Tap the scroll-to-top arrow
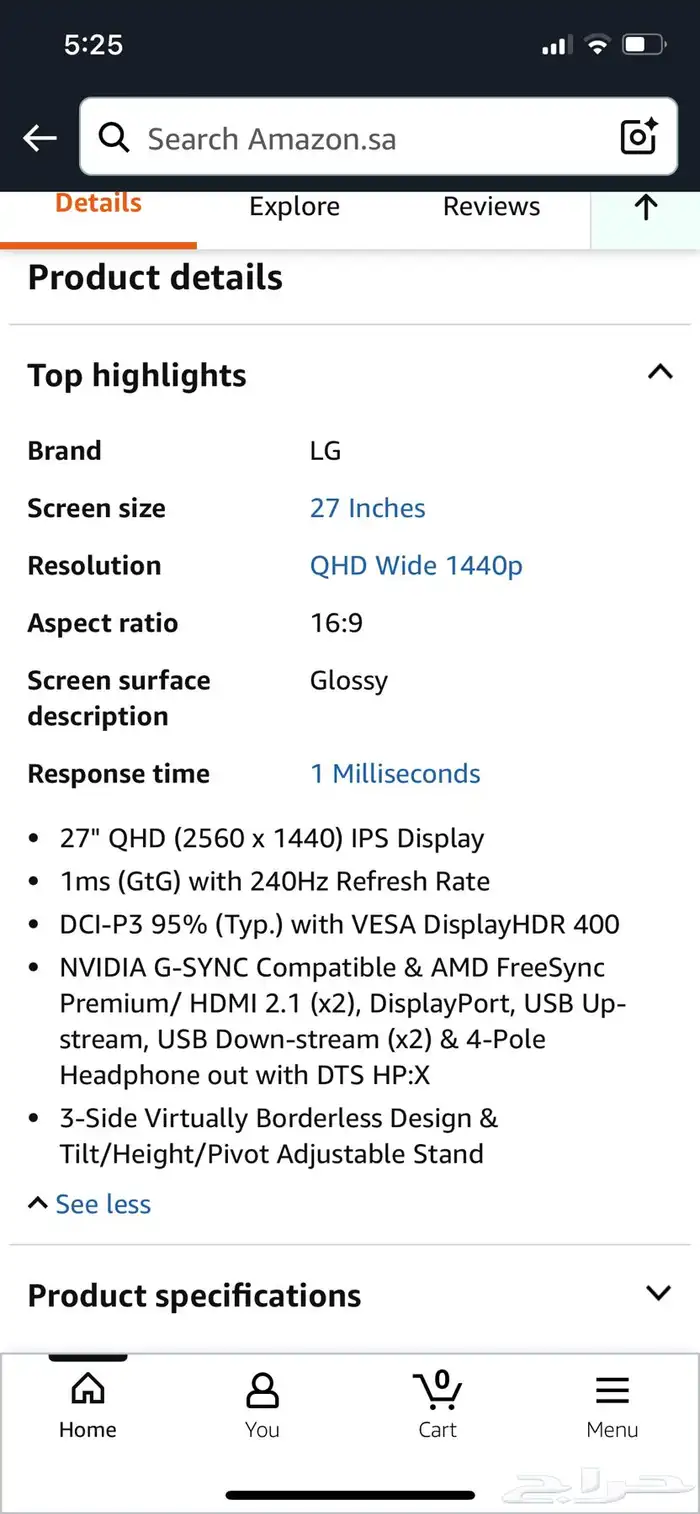Screen dimensions: 700x1514 pos(645,208)
